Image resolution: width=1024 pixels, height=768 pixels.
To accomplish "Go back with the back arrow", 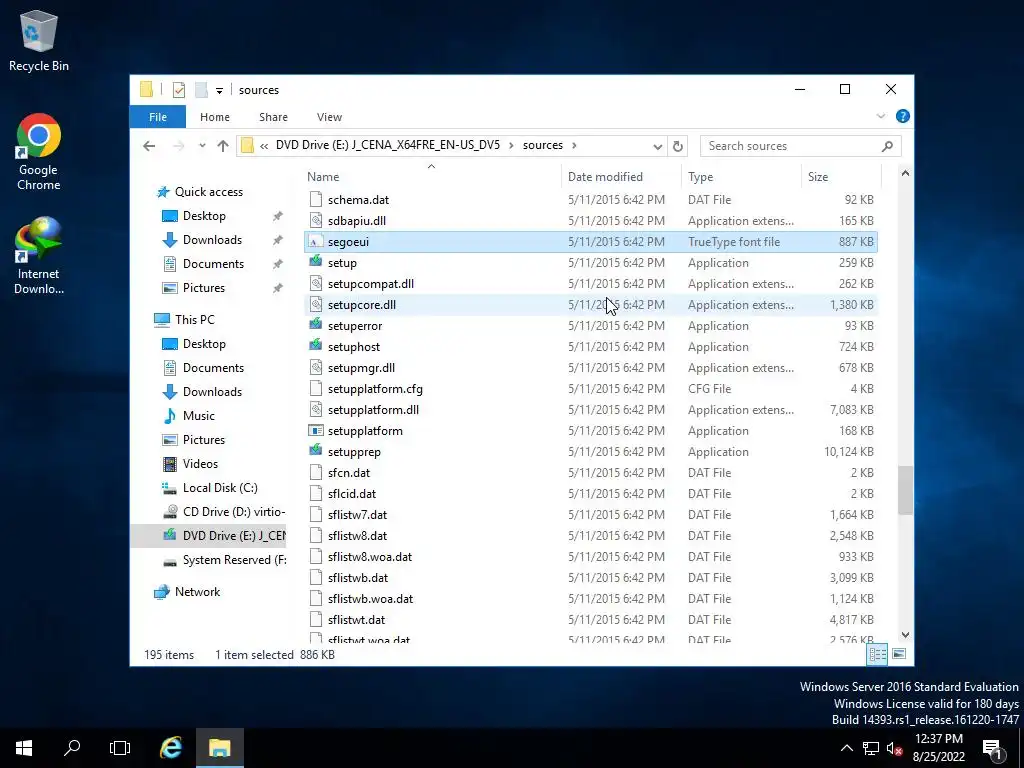I will (149, 146).
